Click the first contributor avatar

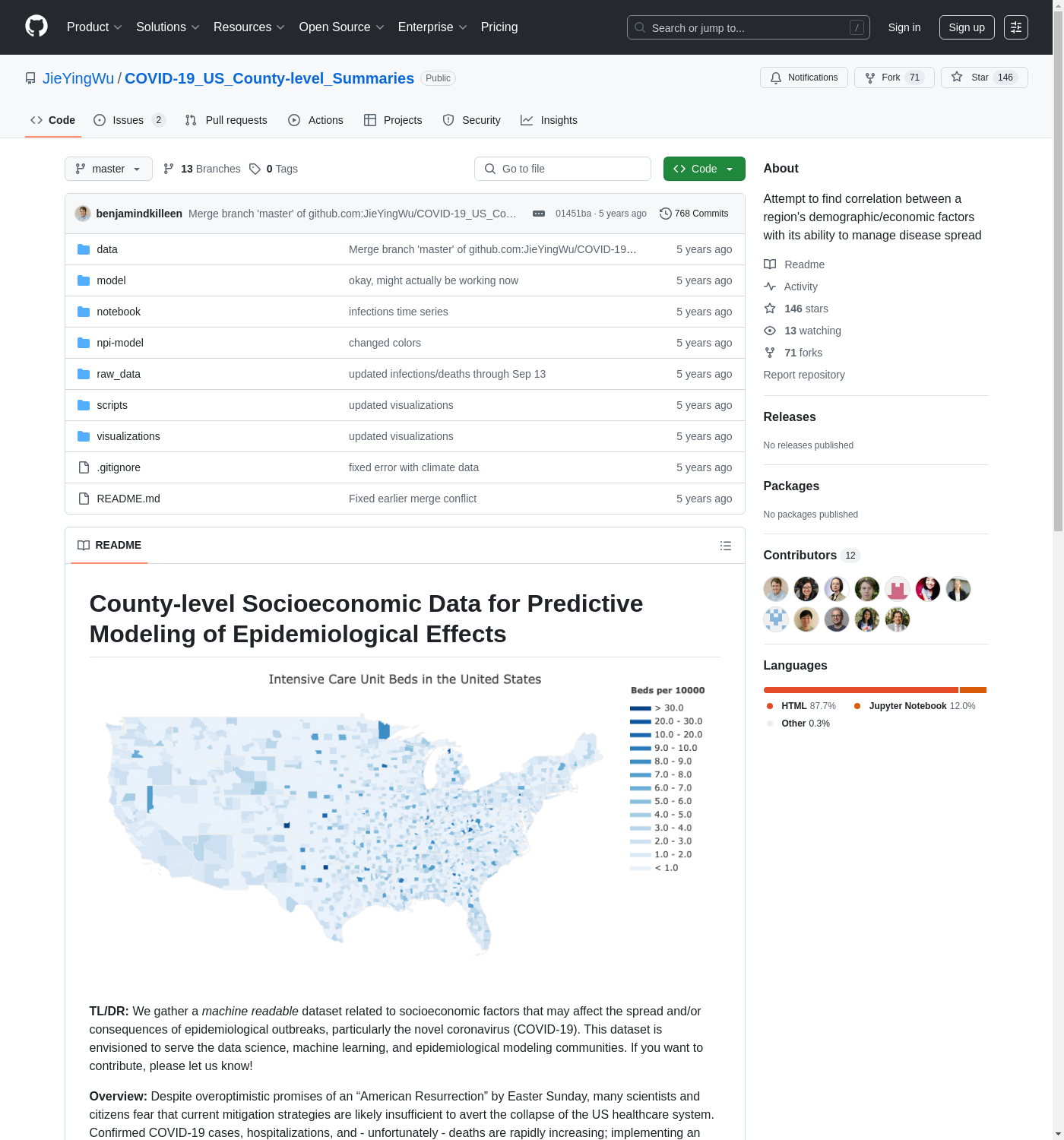click(x=775, y=589)
